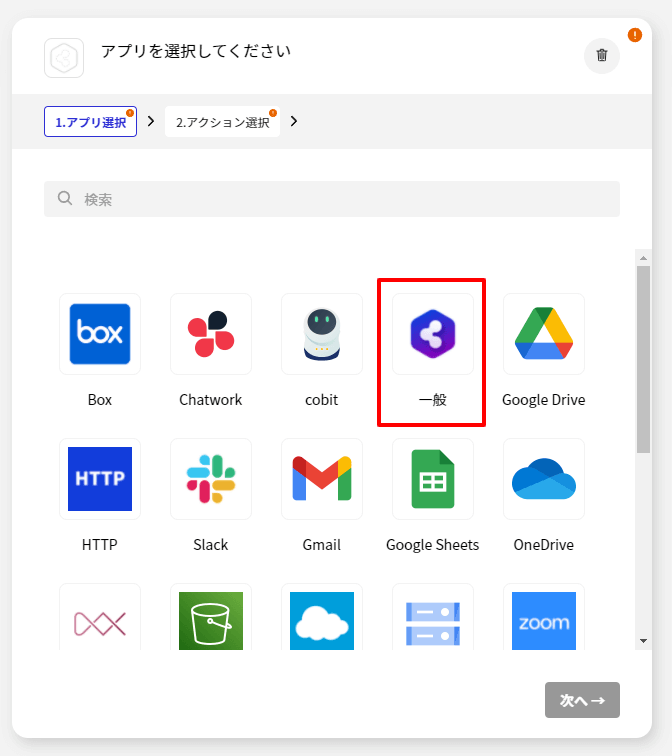Select the 一般 purple hexagon app
This screenshot has height=756, width=672.
pyautogui.click(x=432, y=334)
